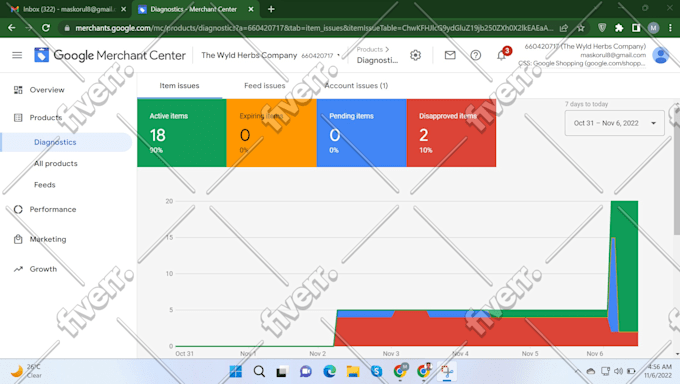Click the orange Expiring items card
Viewport: 680px width, 384px height.
[271, 133]
